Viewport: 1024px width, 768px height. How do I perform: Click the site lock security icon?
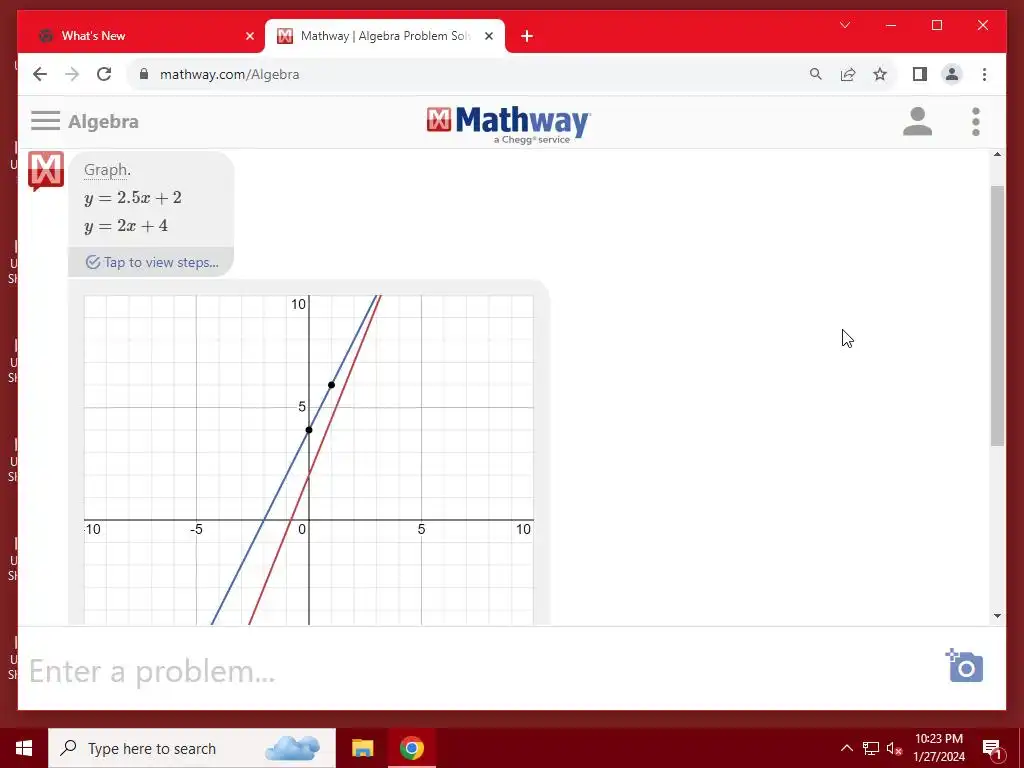pyautogui.click(x=144, y=74)
